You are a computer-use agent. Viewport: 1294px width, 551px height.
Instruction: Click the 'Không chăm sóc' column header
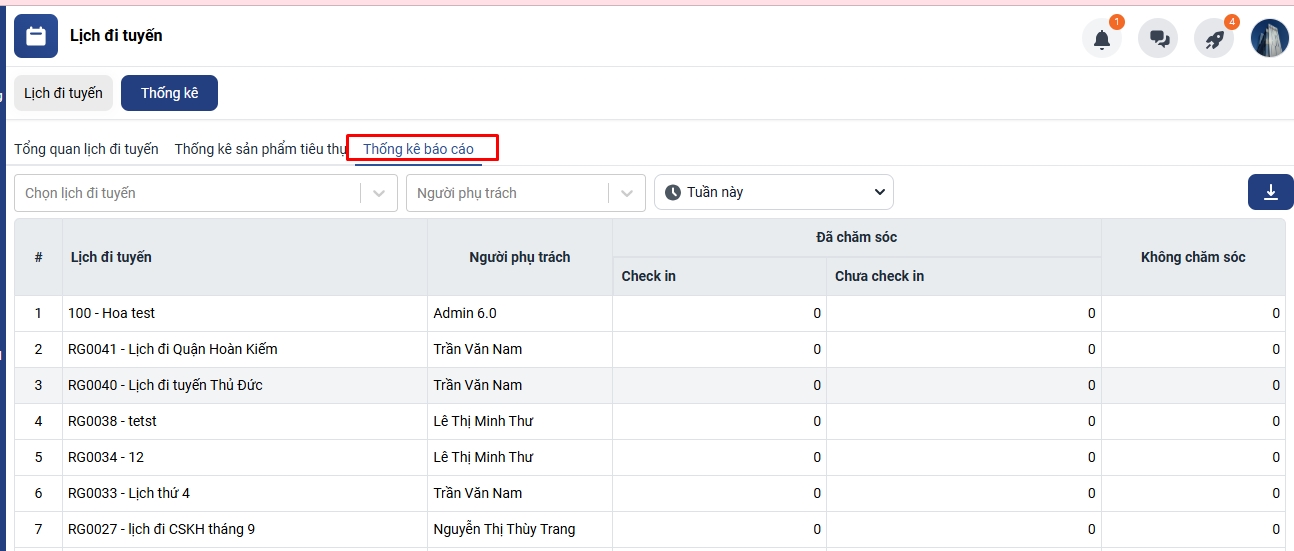(1192, 257)
